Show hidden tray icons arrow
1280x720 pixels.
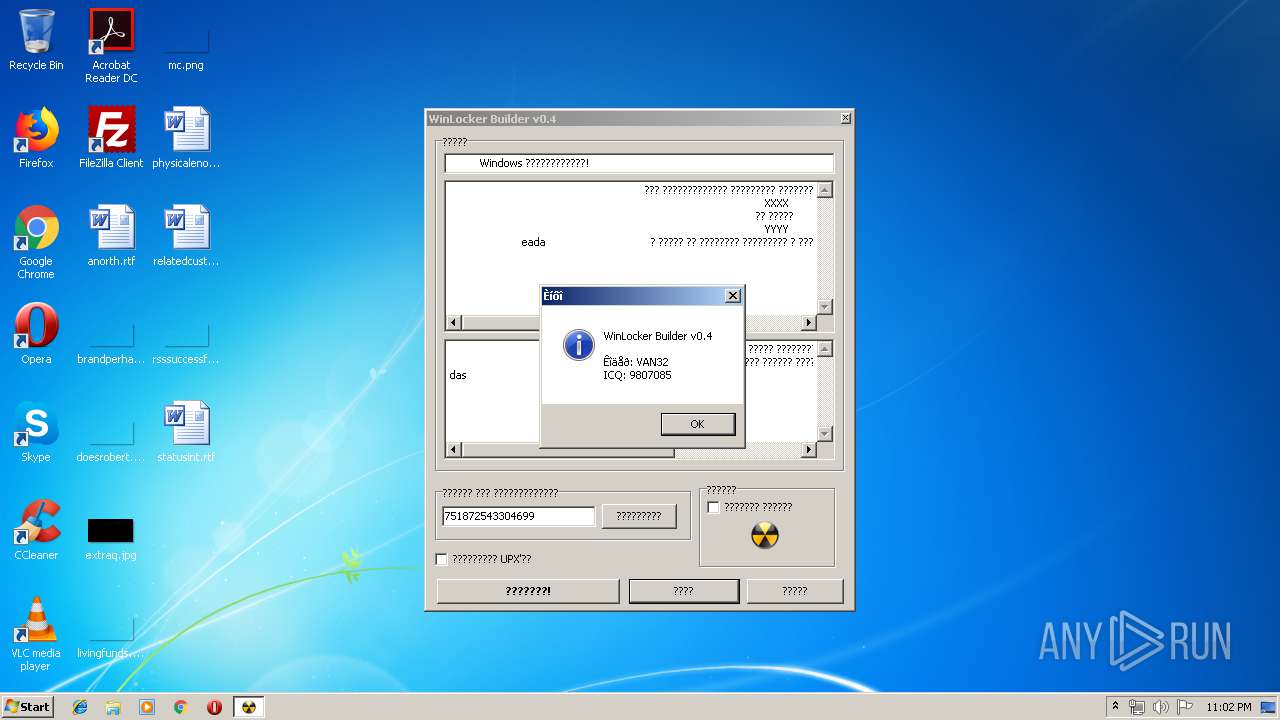[1115, 706]
